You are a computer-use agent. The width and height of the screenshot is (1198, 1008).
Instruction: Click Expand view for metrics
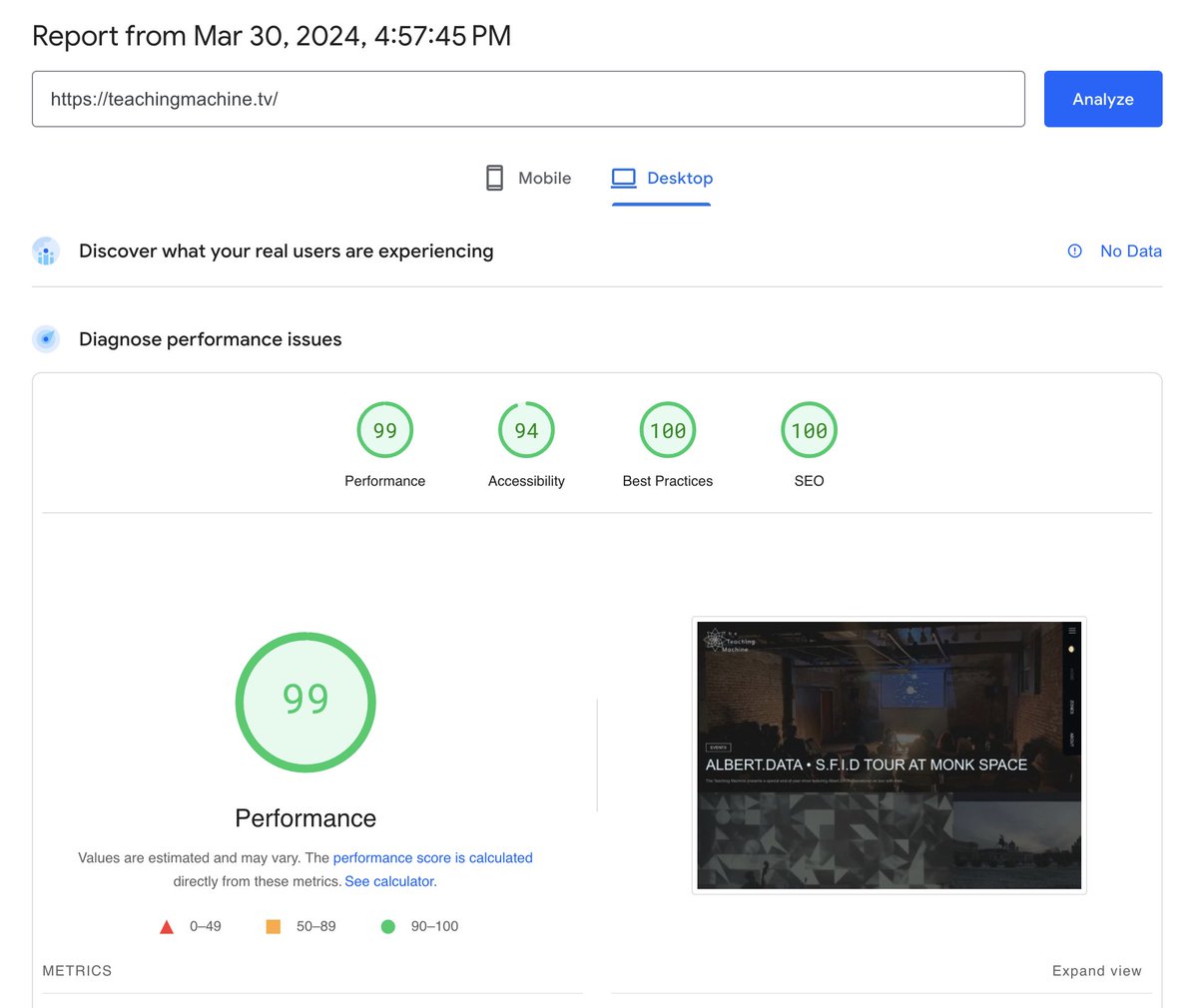[1097, 971]
